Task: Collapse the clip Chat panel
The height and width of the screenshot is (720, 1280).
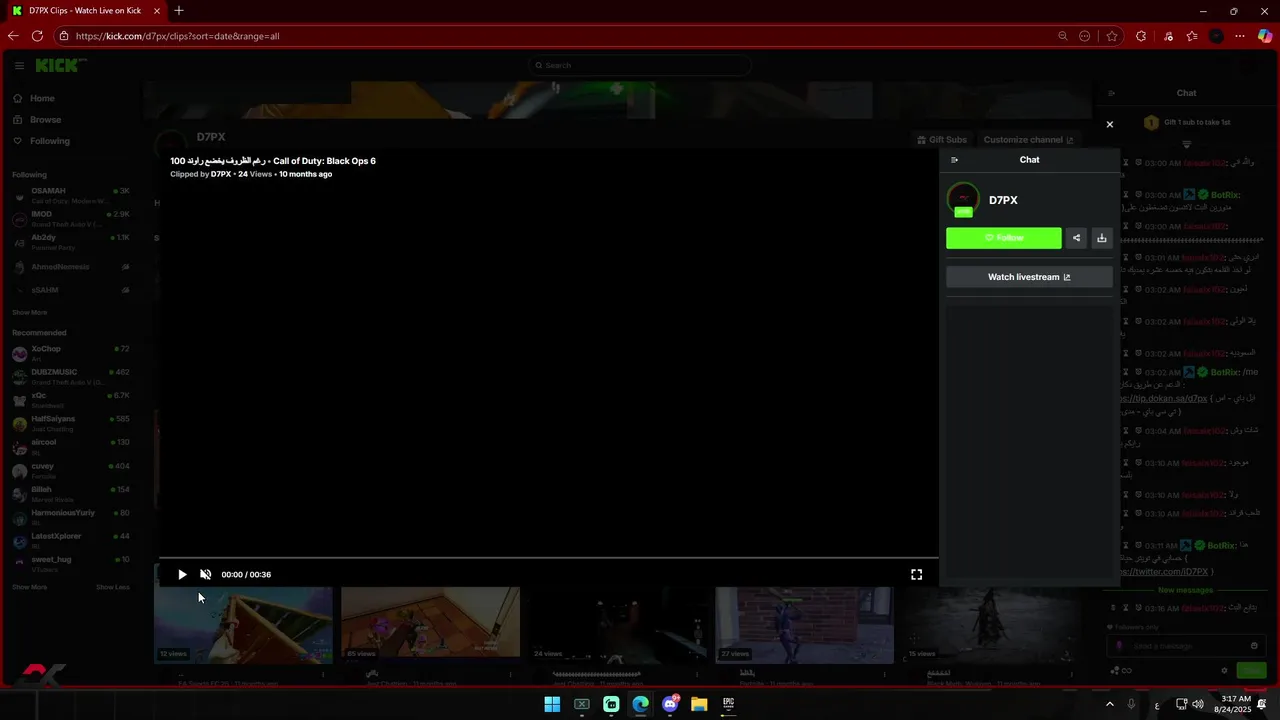Action: coord(954,160)
